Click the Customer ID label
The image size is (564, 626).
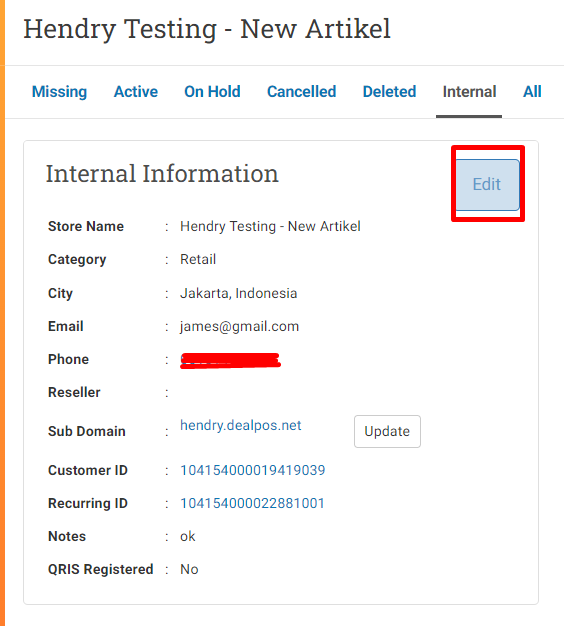[x=88, y=470]
